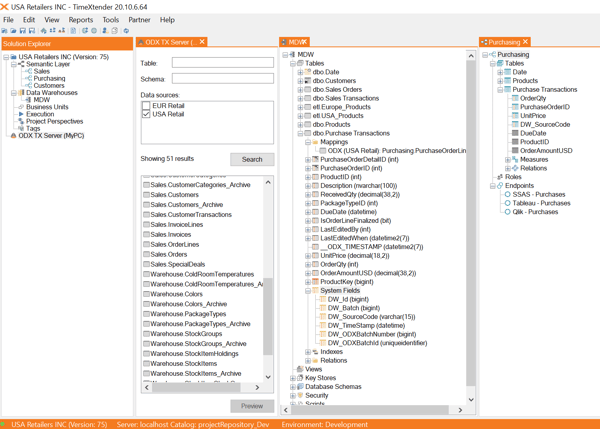Click the Key Stores icon in MDW tree
Screen dimensions: 600x429
tap(300, 378)
